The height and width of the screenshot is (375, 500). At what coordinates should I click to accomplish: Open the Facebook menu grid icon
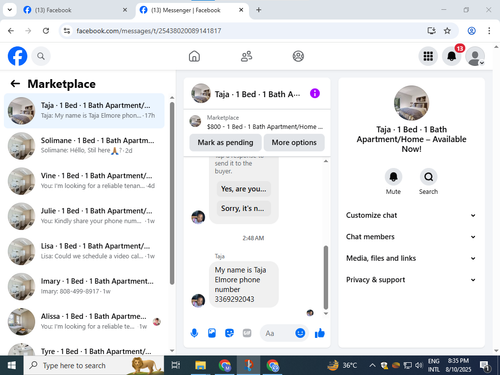(x=428, y=56)
